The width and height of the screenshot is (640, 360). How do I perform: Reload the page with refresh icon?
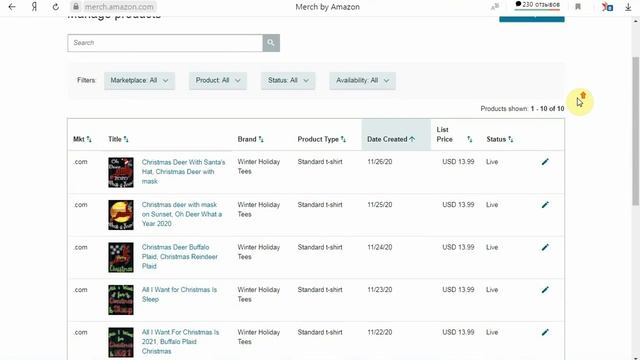tap(56, 7)
